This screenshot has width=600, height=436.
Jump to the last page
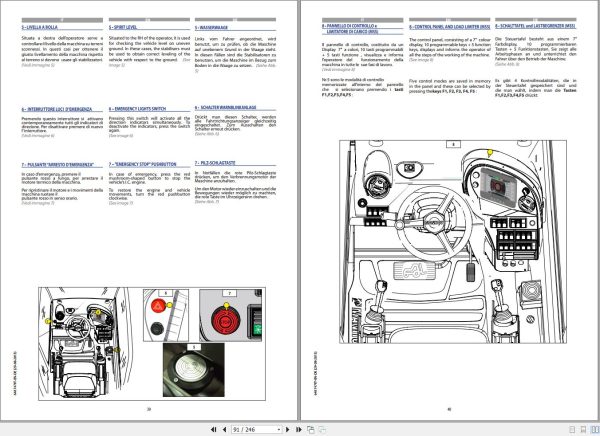[x=299, y=429]
